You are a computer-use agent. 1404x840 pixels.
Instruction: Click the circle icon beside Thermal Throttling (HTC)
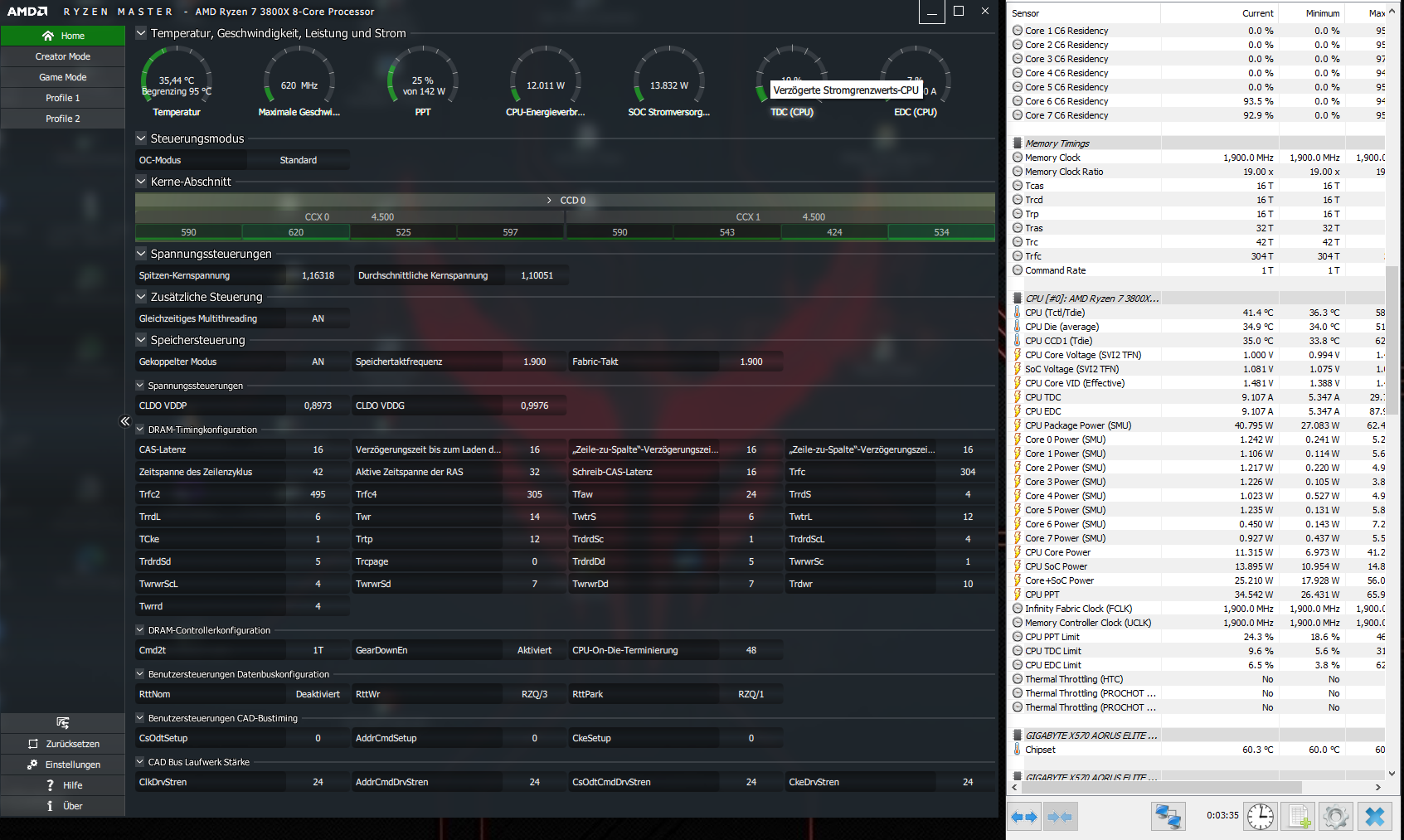coord(1018,679)
